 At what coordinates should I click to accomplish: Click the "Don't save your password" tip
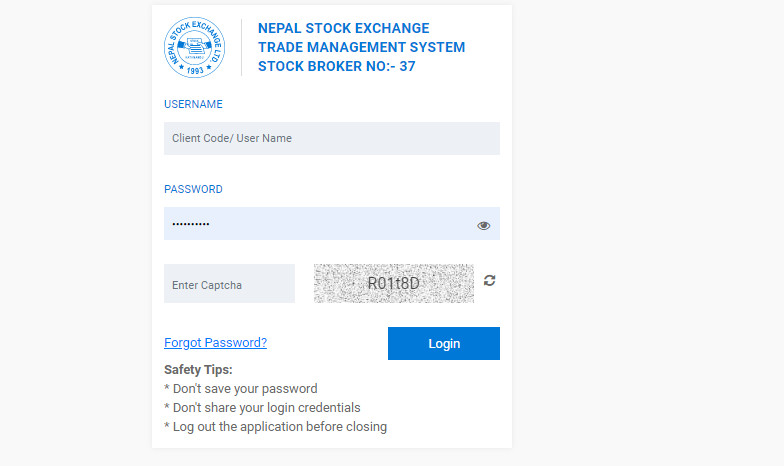click(x=240, y=388)
